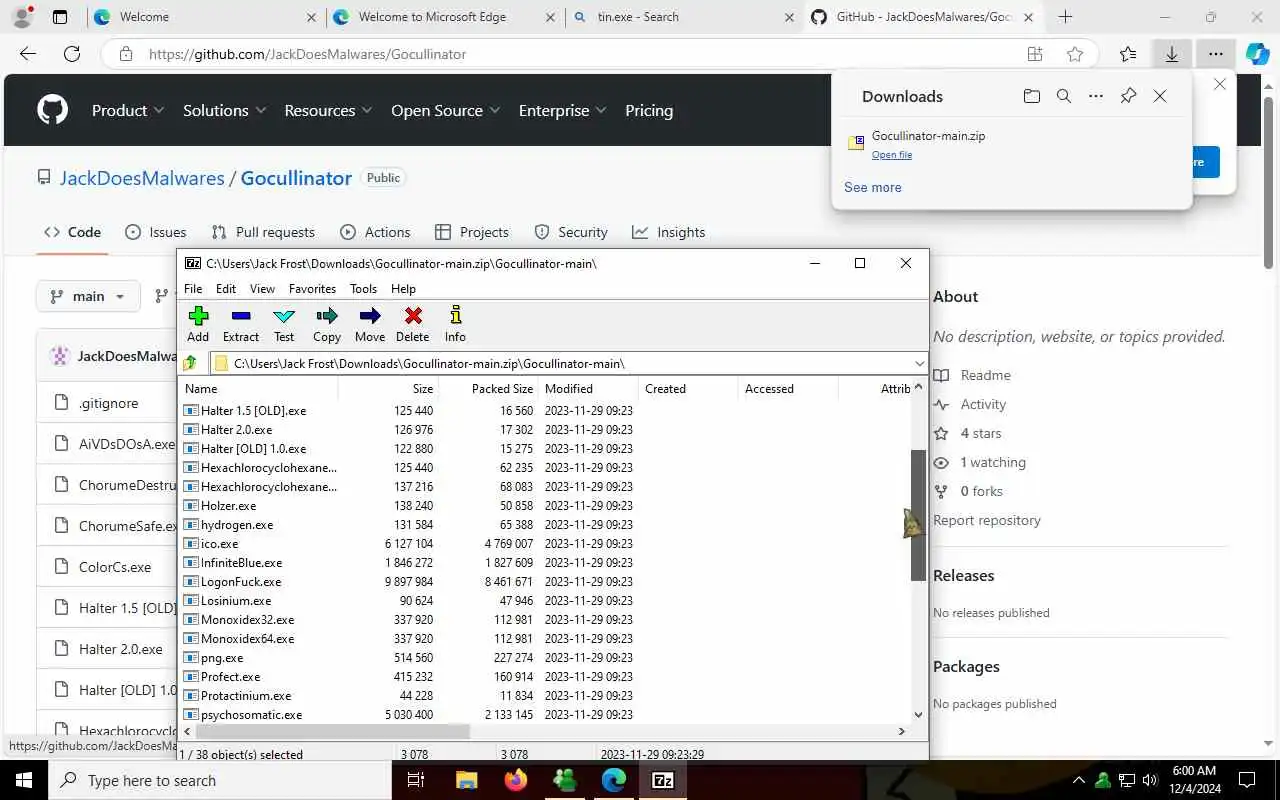Click Report repository link
Viewport: 1280px width, 800px height.
coord(987,520)
